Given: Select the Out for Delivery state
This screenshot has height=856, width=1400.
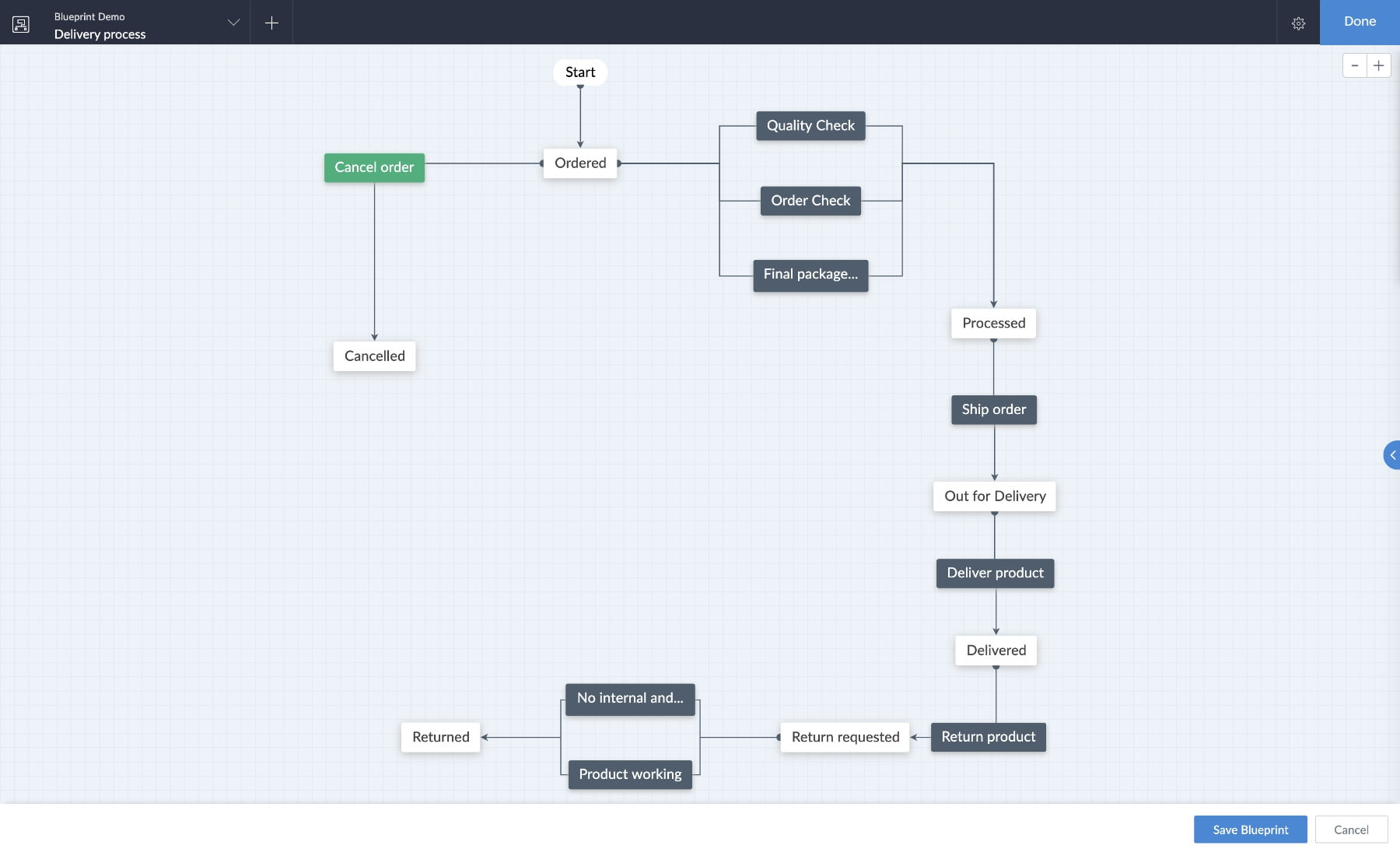Looking at the screenshot, I should click(x=994, y=496).
